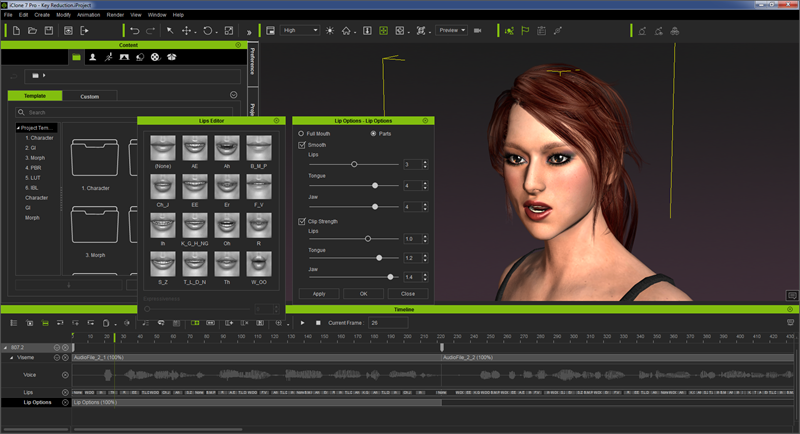Click the camera icon beside Preview

tap(478, 31)
